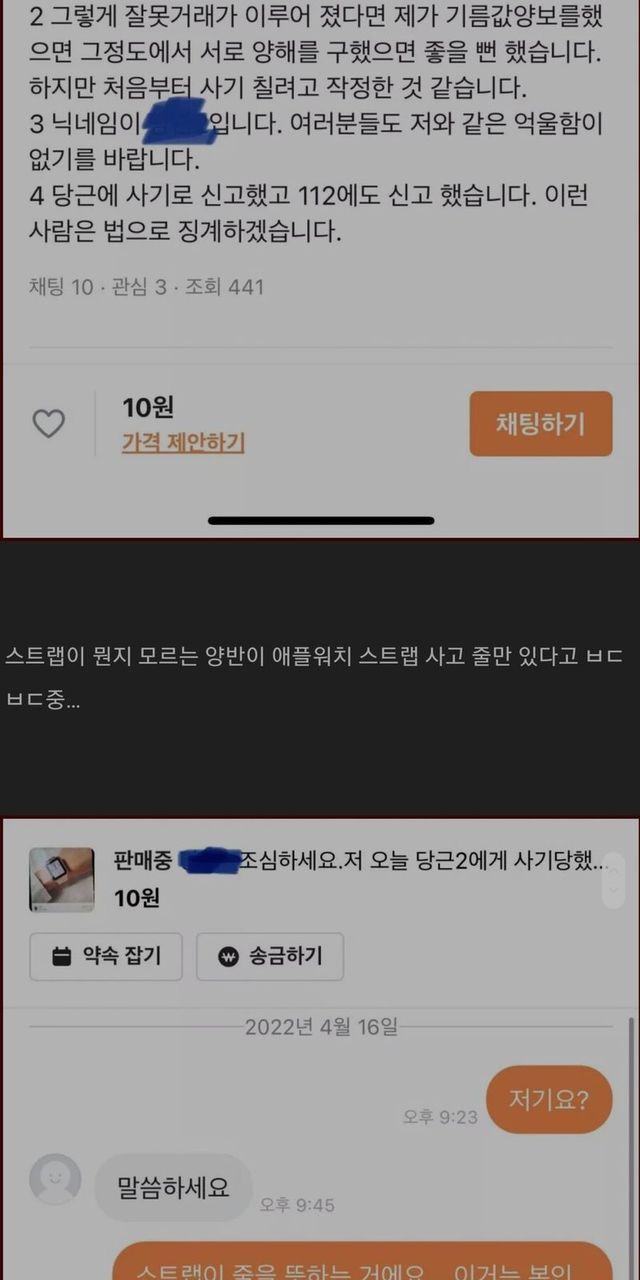Select the 말씀하세요 received message bubble
640x1280 pixels.
(174, 1187)
